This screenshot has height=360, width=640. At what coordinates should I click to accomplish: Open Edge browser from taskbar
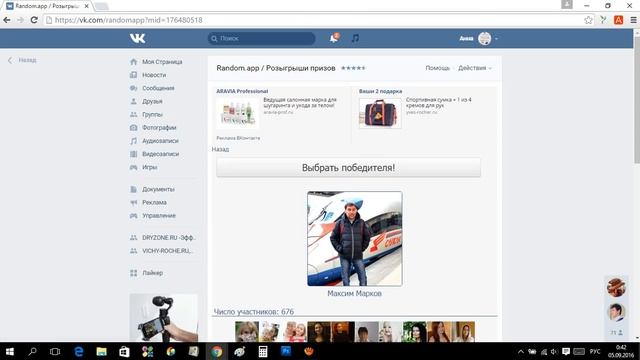[x=78, y=351]
